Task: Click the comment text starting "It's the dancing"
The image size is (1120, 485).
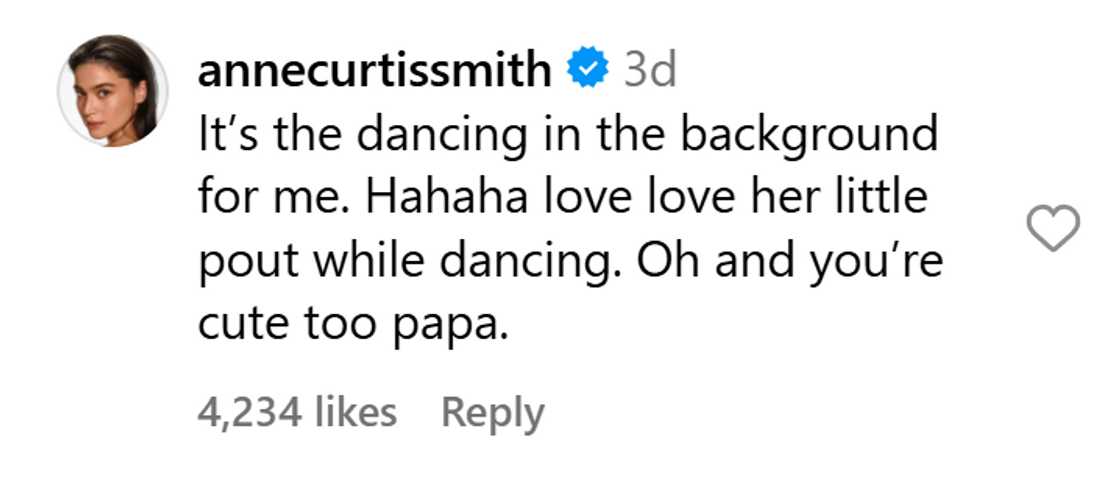Action: pos(567,134)
